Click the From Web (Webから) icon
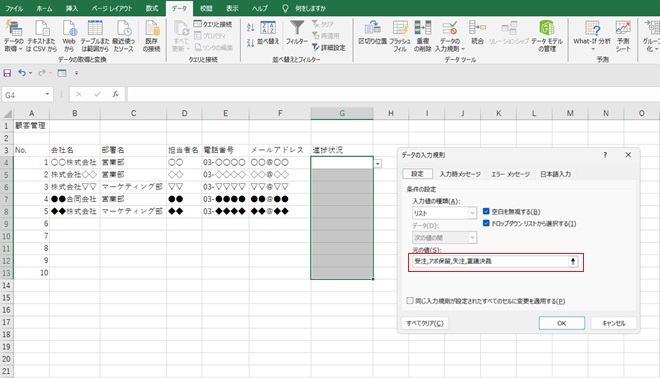This screenshot has height=378, width=660. pyautogui.click(x=69, y=36)
